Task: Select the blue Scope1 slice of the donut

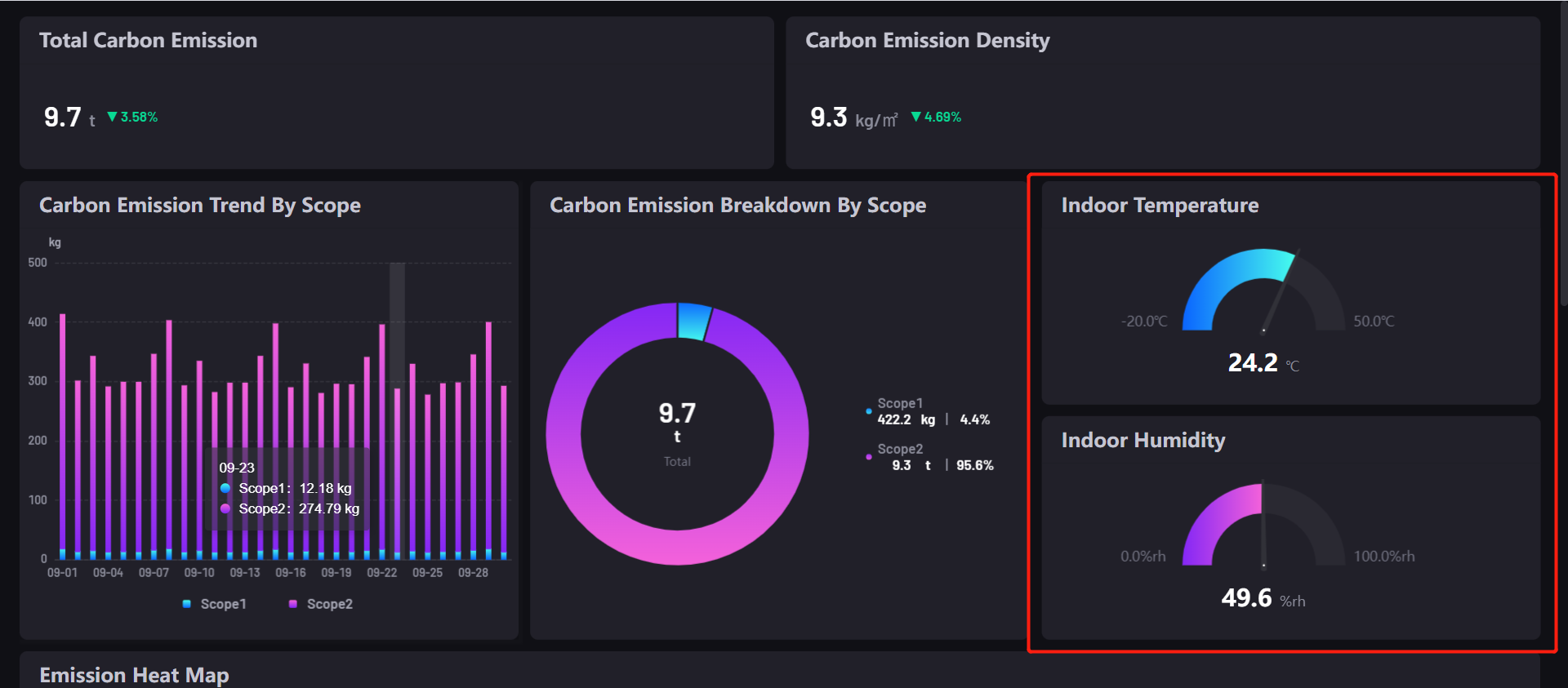Action: tap(693, 321)
